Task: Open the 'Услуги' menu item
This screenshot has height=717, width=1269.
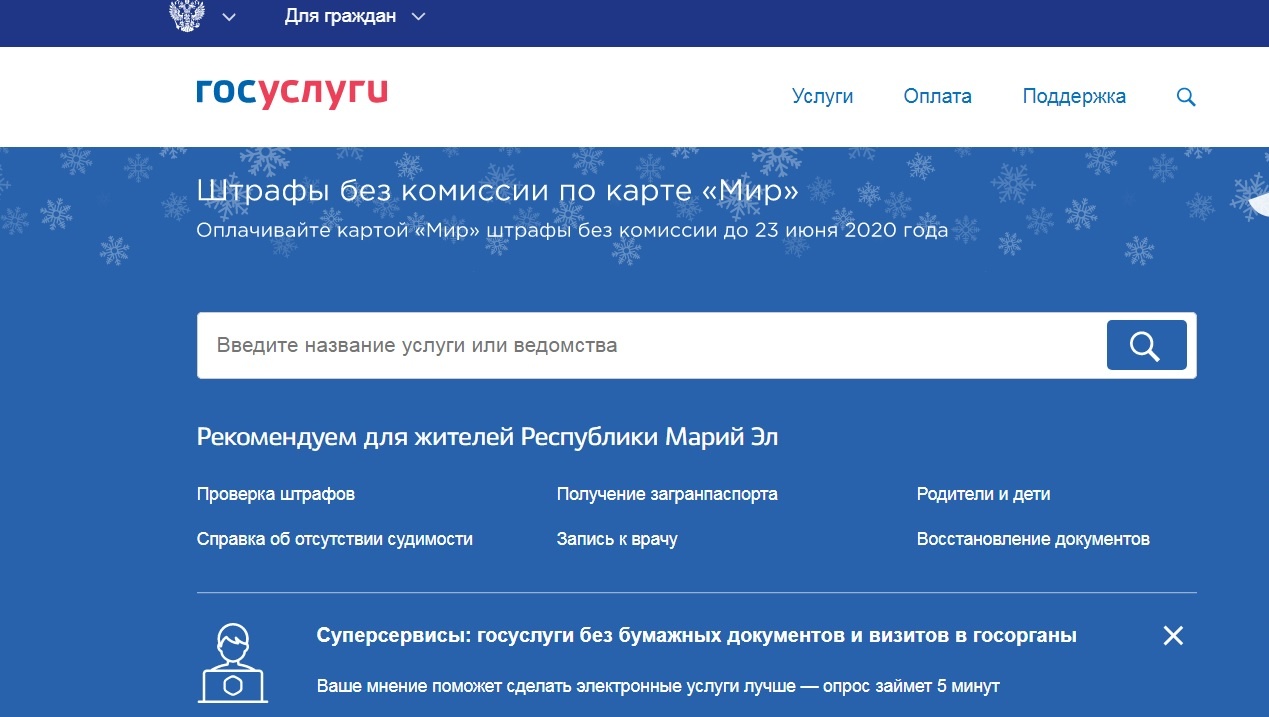Action: pyautogui.click(x=822, y=97)
